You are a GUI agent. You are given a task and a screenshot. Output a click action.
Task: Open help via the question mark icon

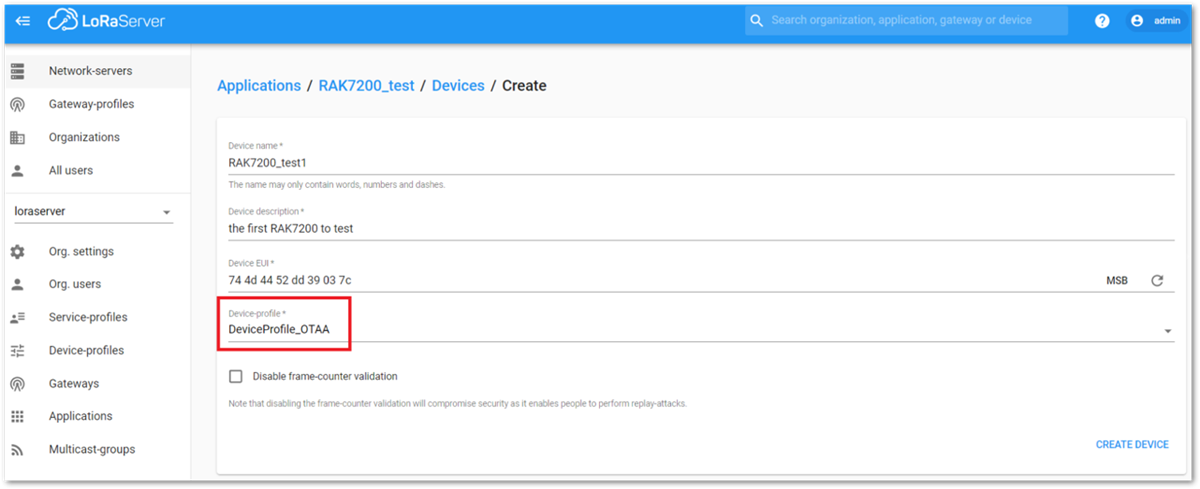pyautogui.click(x=1102, y=21)
